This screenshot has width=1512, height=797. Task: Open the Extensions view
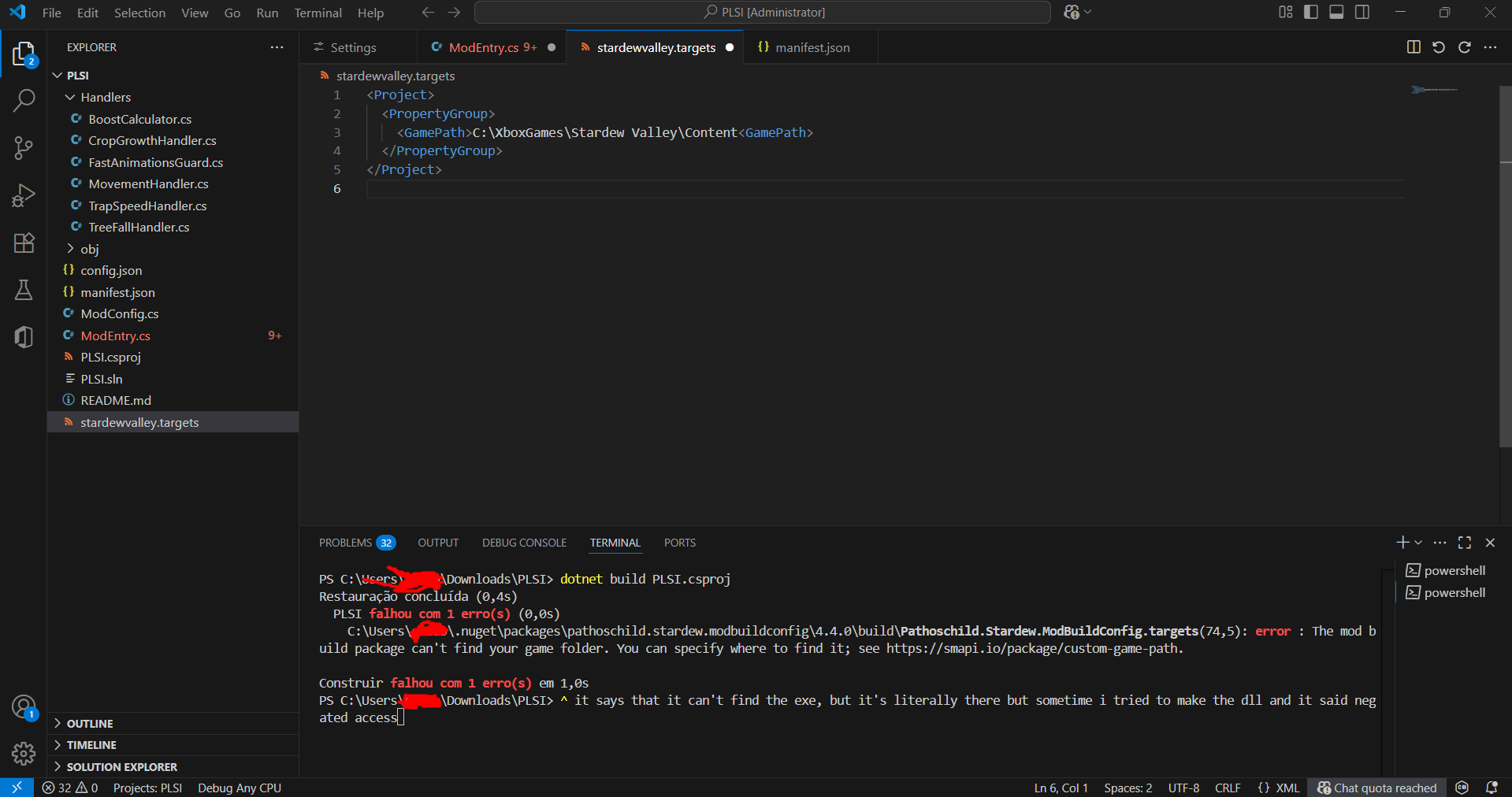click(24, 242)
